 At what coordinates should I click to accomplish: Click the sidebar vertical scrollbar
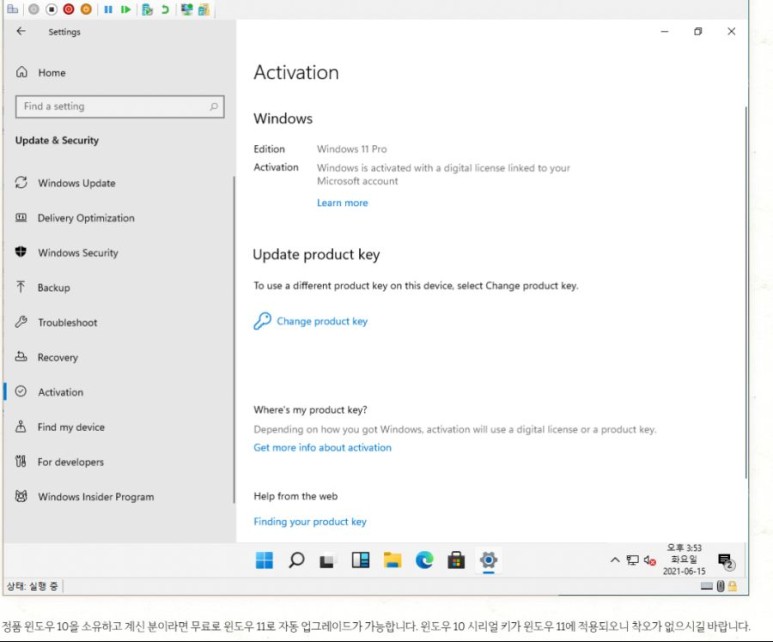coord(234,340)
